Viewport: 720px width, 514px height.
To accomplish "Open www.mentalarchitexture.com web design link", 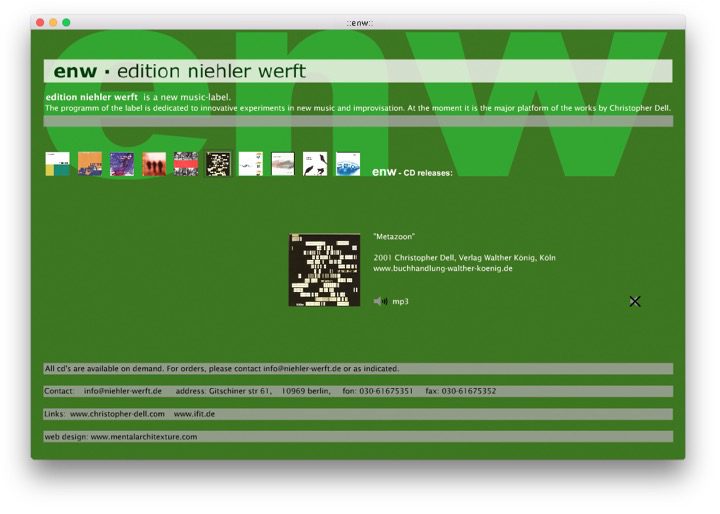I will [144, 437].
